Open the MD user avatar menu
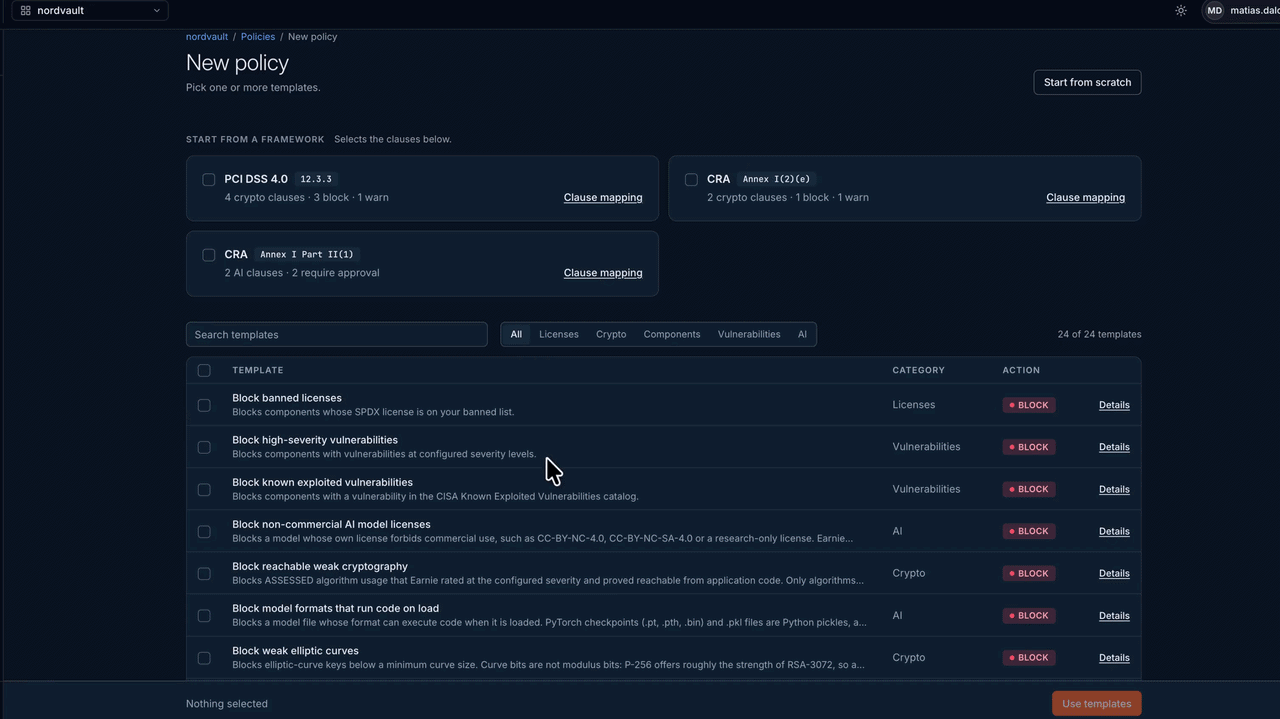The height and width of the screenshot is (719, 1280). pos(1214,11)
